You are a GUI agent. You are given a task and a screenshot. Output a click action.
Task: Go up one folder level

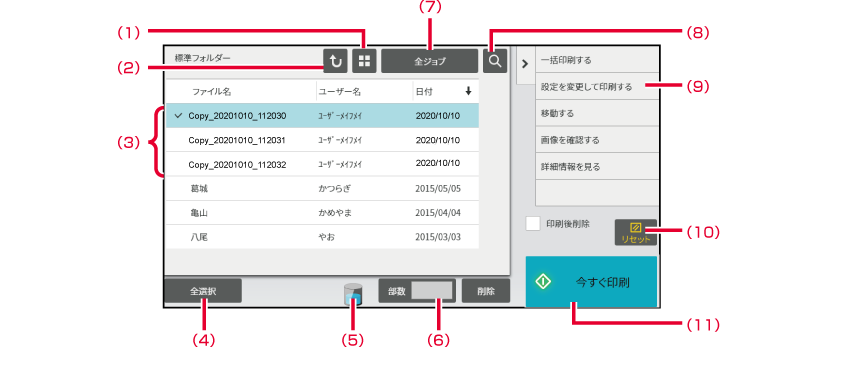point(336,61)
